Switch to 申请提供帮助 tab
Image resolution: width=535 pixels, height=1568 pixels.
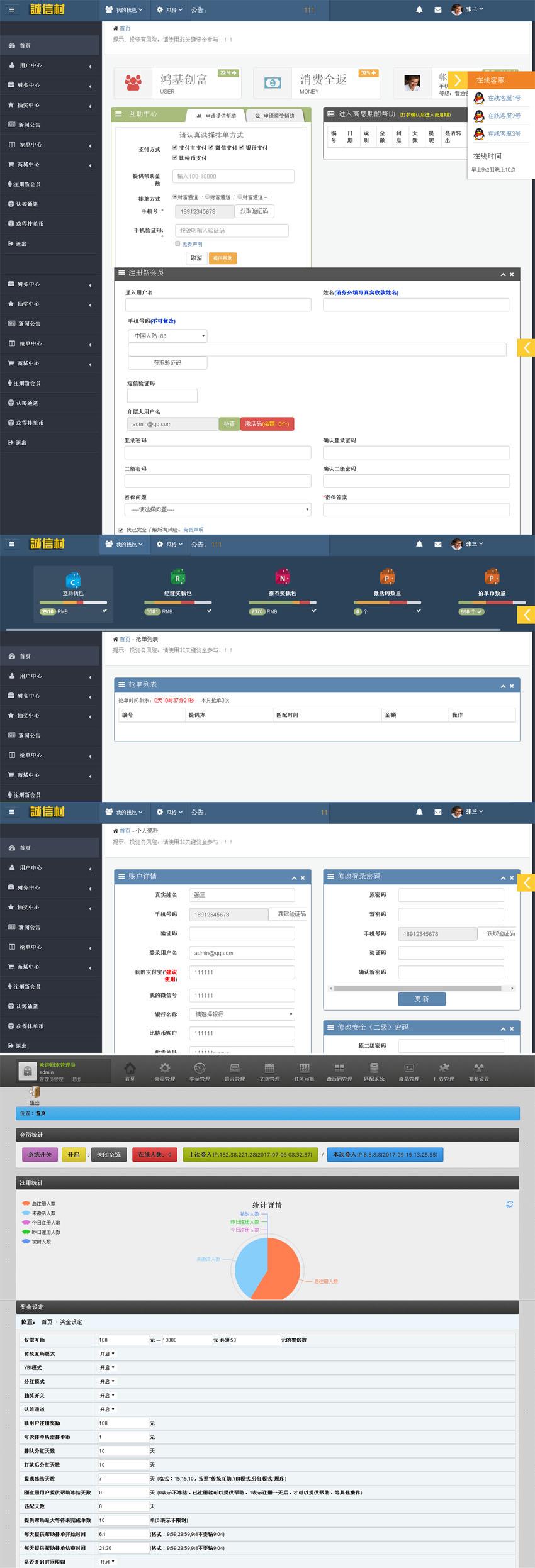[x=216, y=116]
